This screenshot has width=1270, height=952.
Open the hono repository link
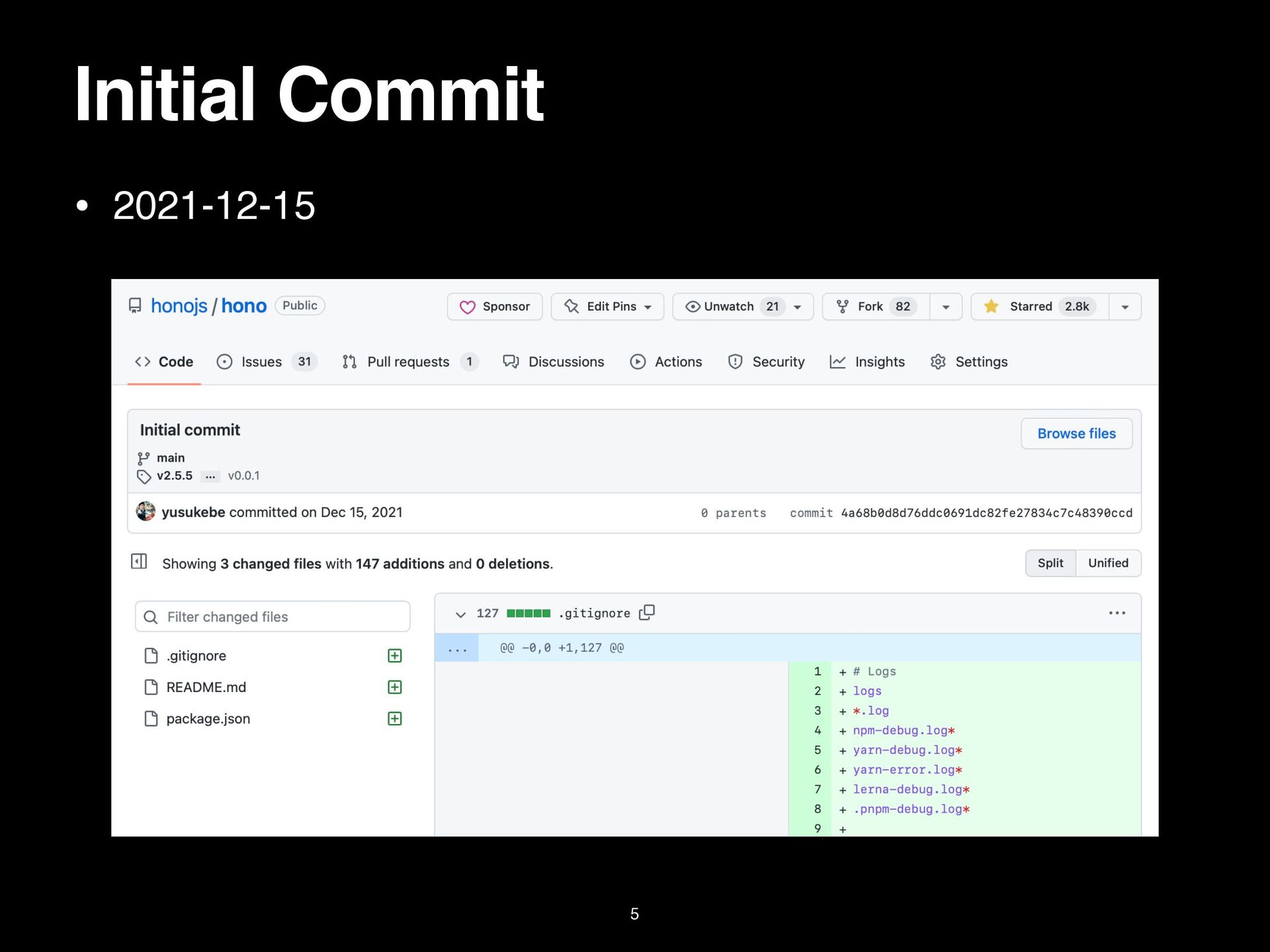(x=243, y=306)
